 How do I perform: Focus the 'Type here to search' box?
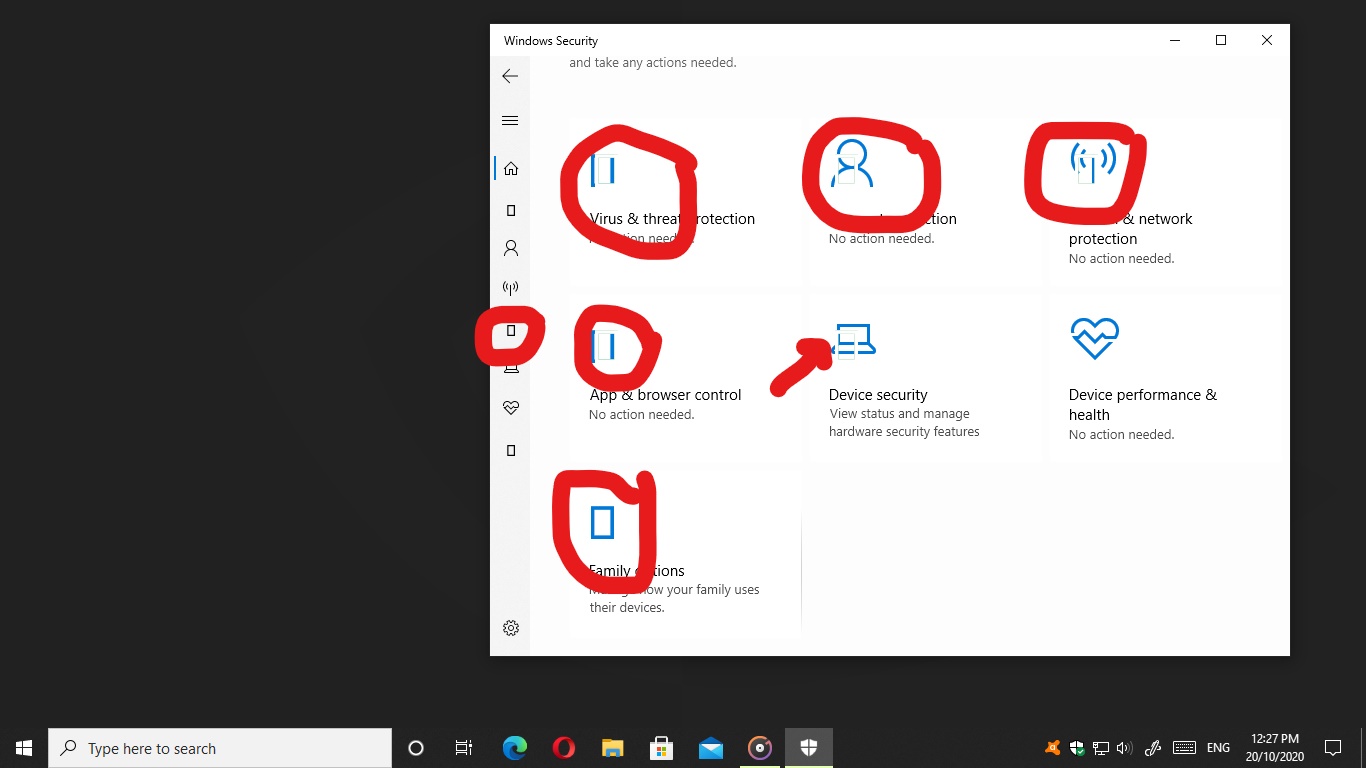pyautogui.click(x=220, y=748)
